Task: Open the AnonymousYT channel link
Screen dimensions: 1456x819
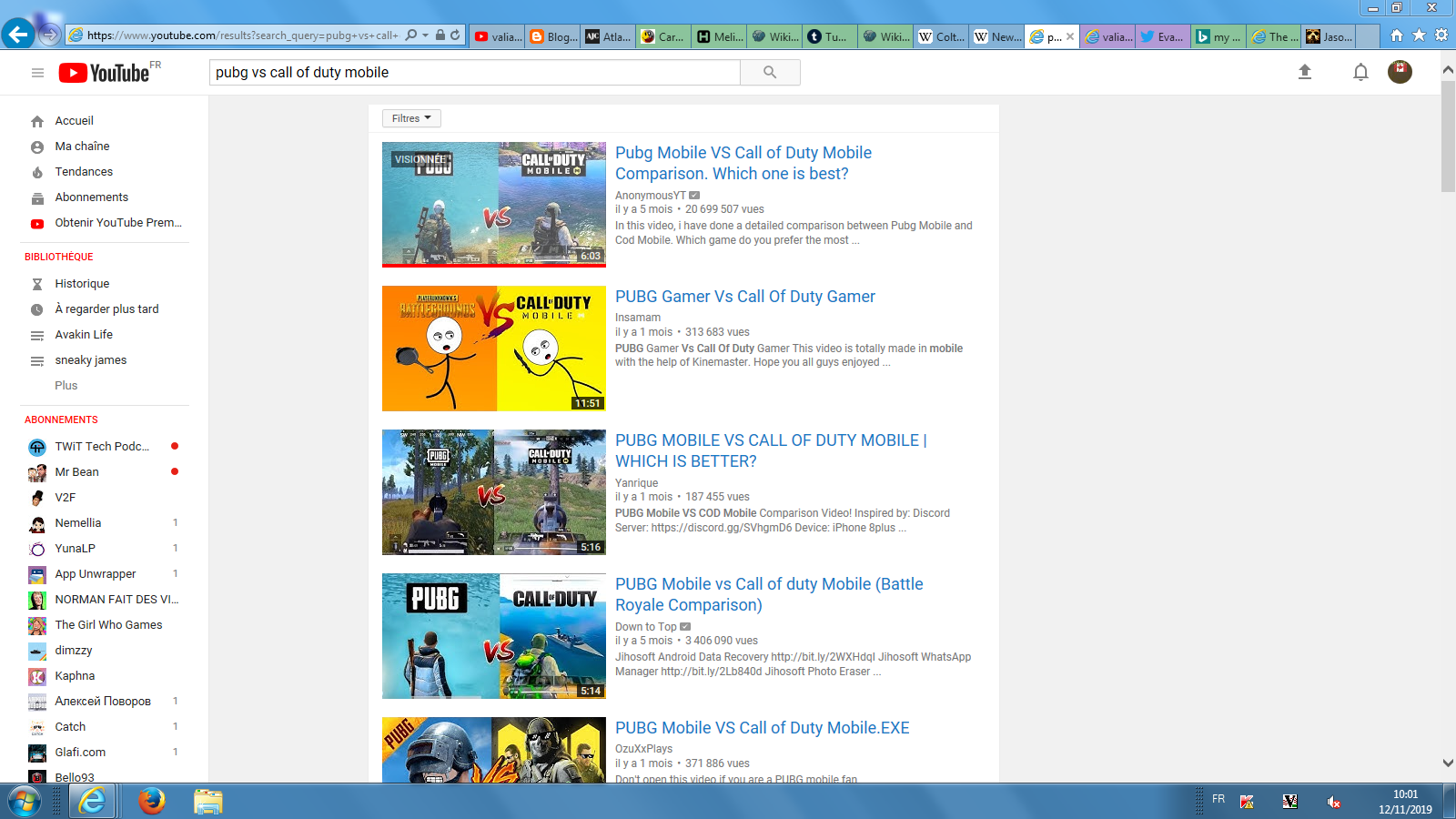Action: pyautogui.click(x=651, y=196)
